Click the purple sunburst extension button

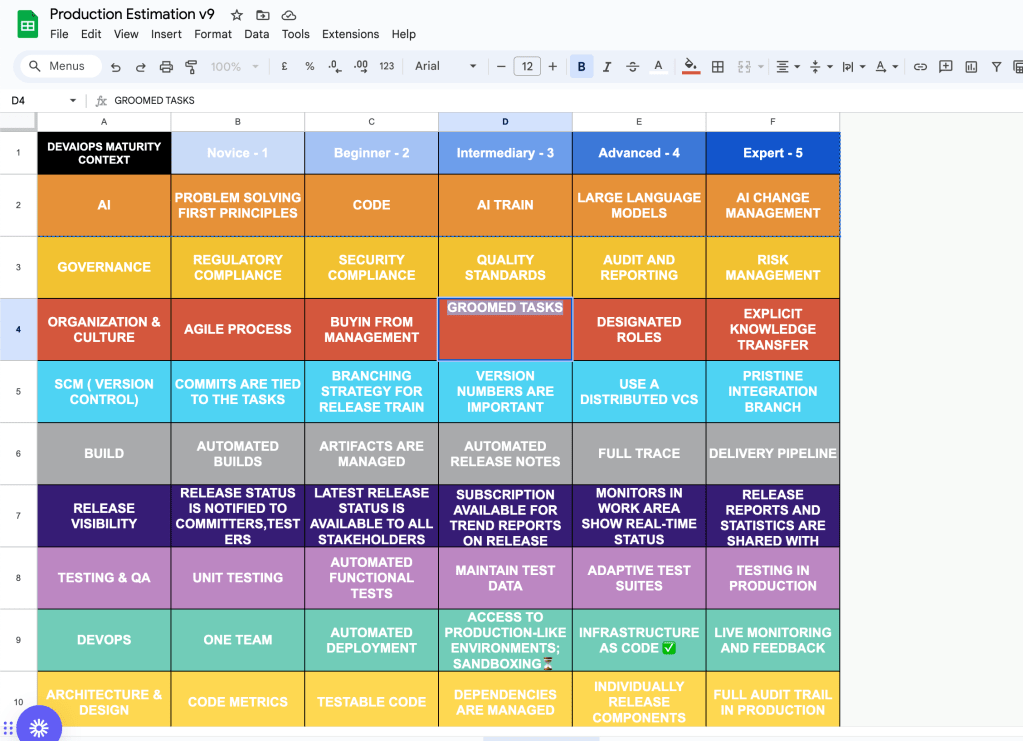39,727
